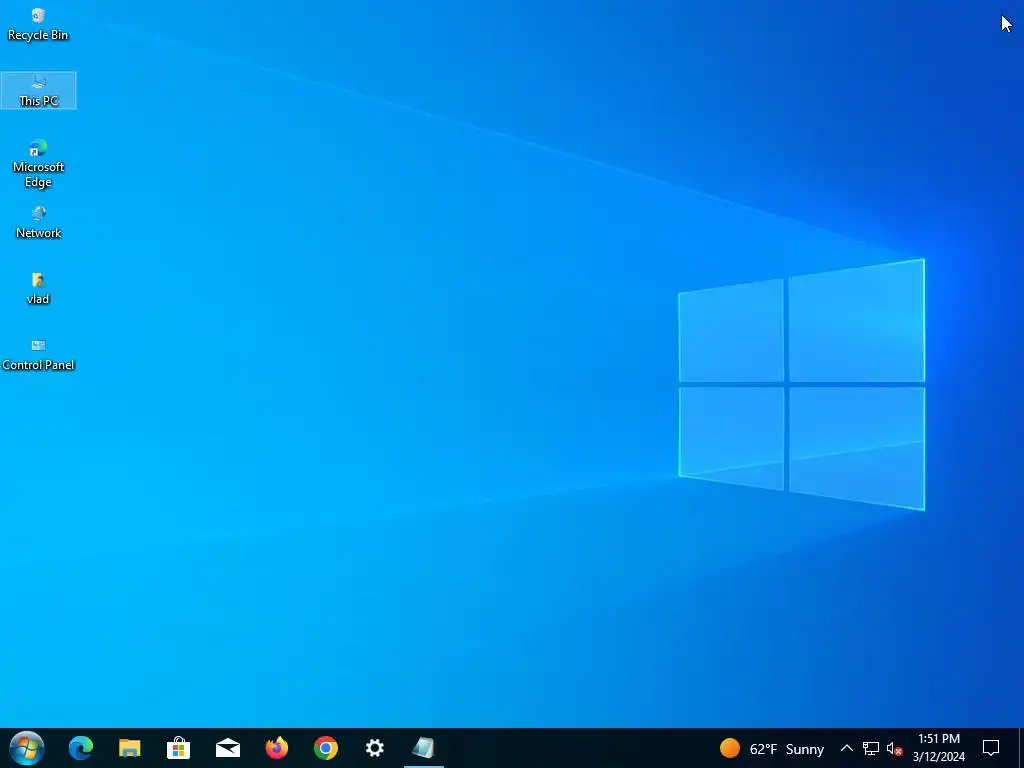This screenshot has height=768, width=1024.
Task: Open Microsoft Store from the taskbar
Action: (x=178, y=748)
